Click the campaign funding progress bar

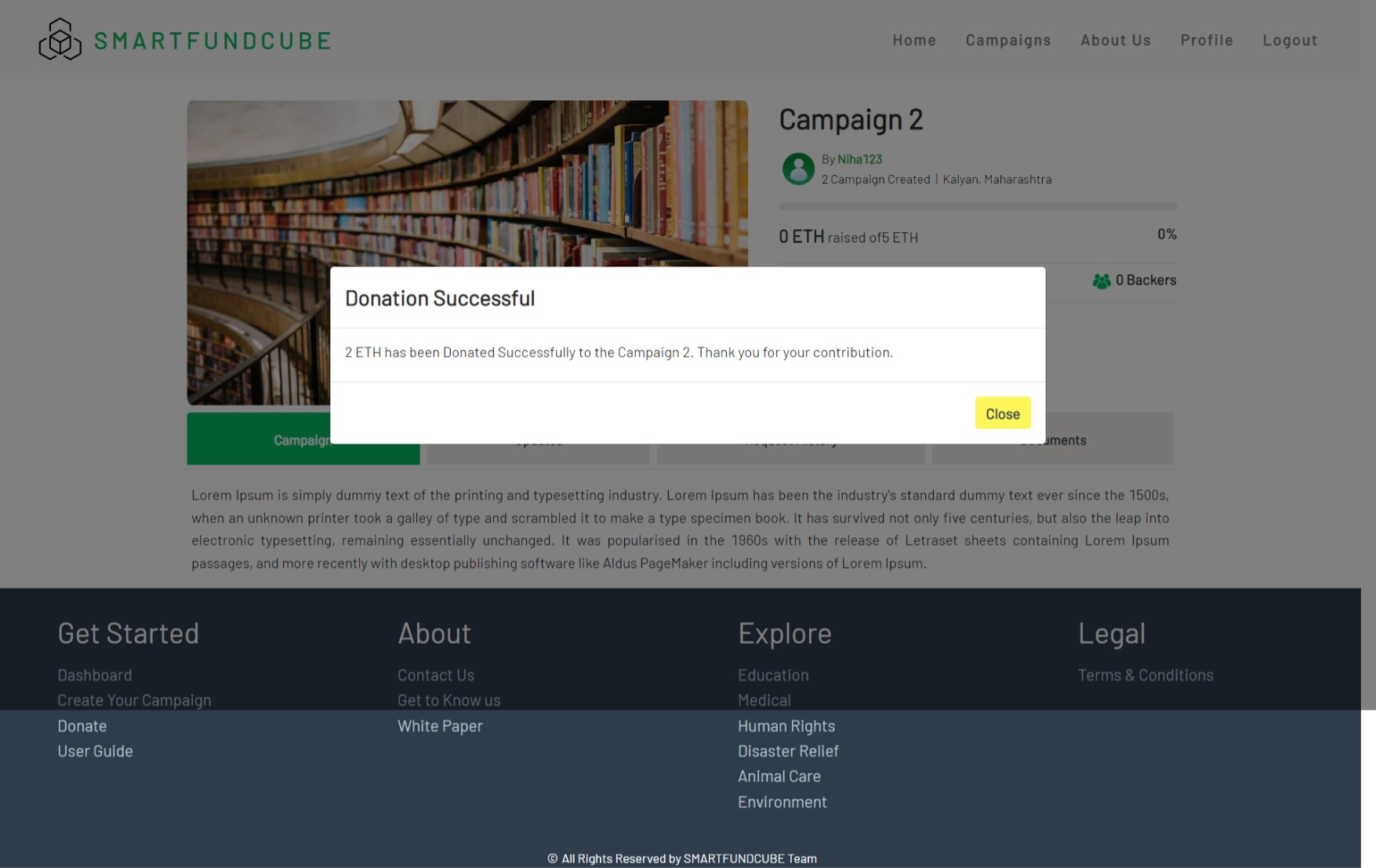point(977,205)
